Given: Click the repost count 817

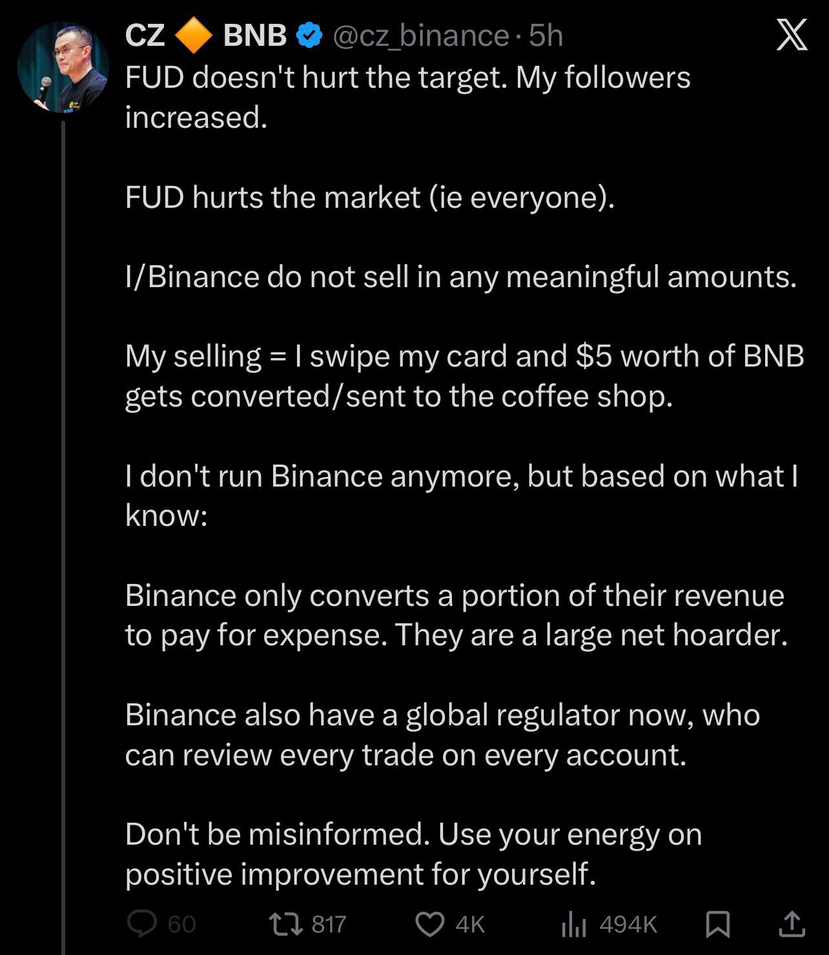Looking at the screenshot, I should pyautogui.click(x=329, y=925).
